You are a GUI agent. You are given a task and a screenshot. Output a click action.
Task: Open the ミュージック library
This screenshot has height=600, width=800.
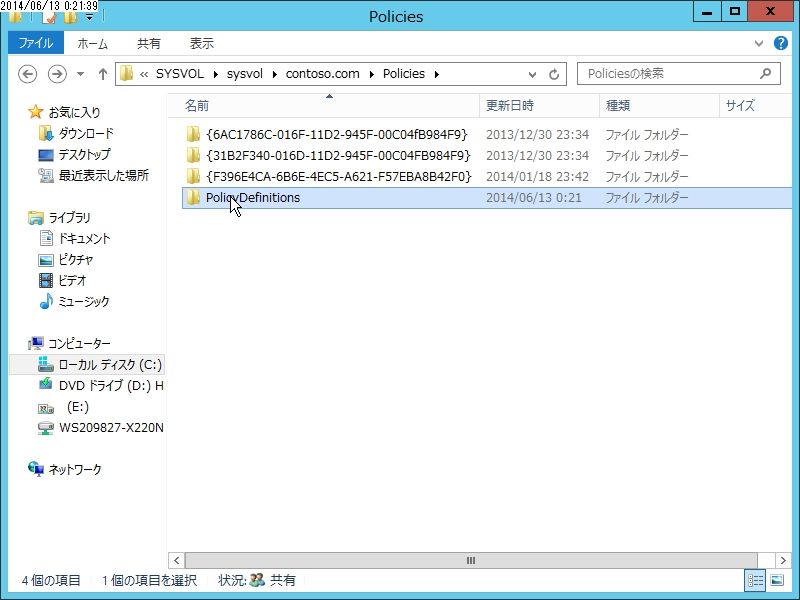point(84,302)
